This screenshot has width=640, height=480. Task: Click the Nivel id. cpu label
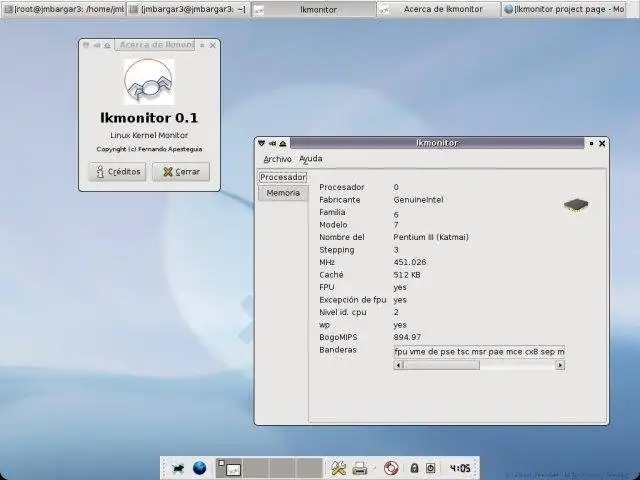point(343,312)
